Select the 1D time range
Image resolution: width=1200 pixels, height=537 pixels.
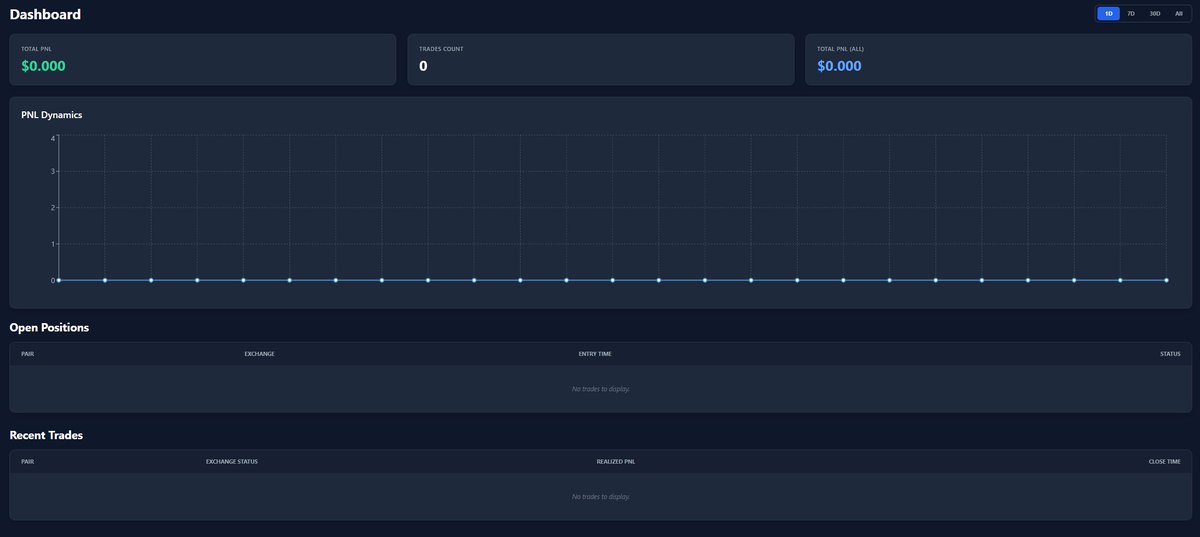point(1109,14)
